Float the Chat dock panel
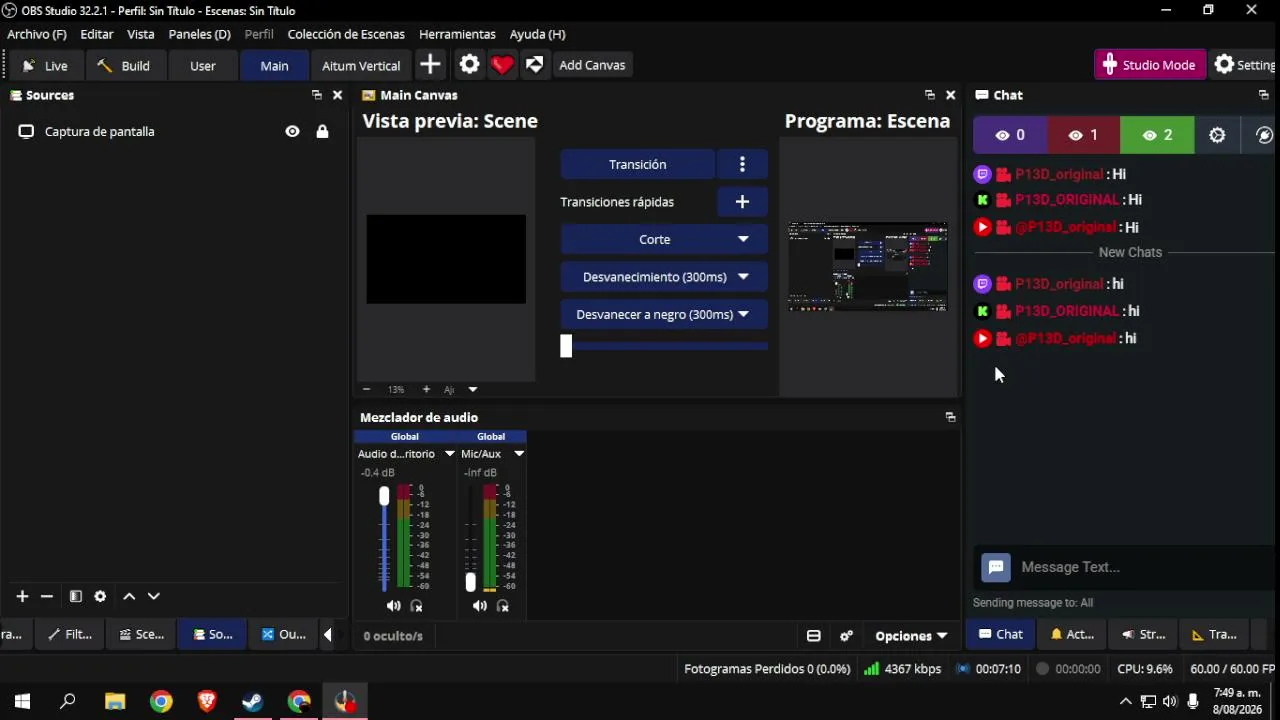 coord(1264,95)
